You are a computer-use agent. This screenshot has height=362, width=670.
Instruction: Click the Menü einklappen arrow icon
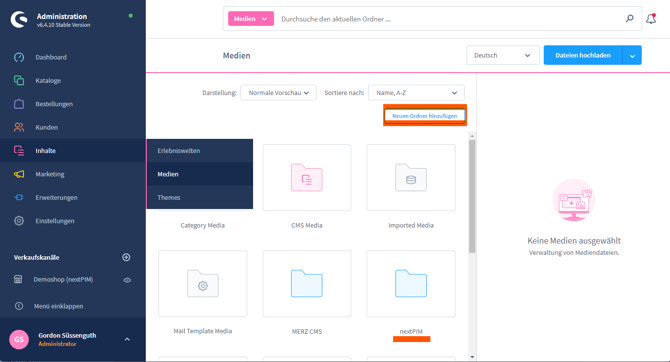click(x=19, y=306)
